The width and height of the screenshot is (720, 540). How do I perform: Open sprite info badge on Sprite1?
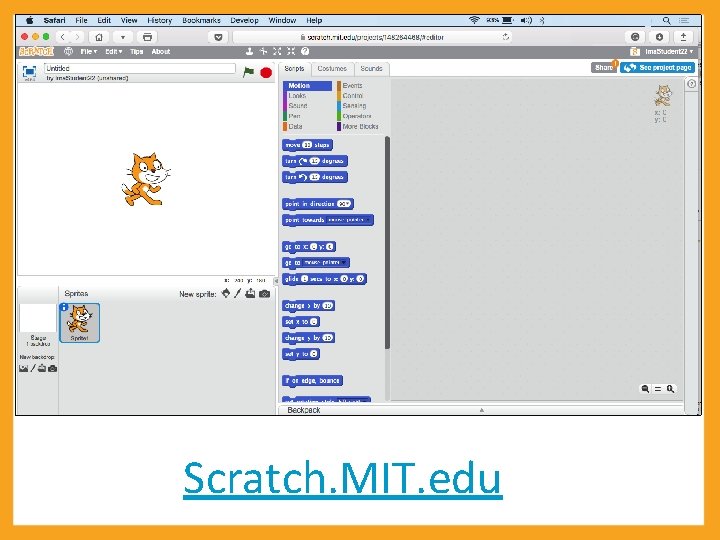64,307
